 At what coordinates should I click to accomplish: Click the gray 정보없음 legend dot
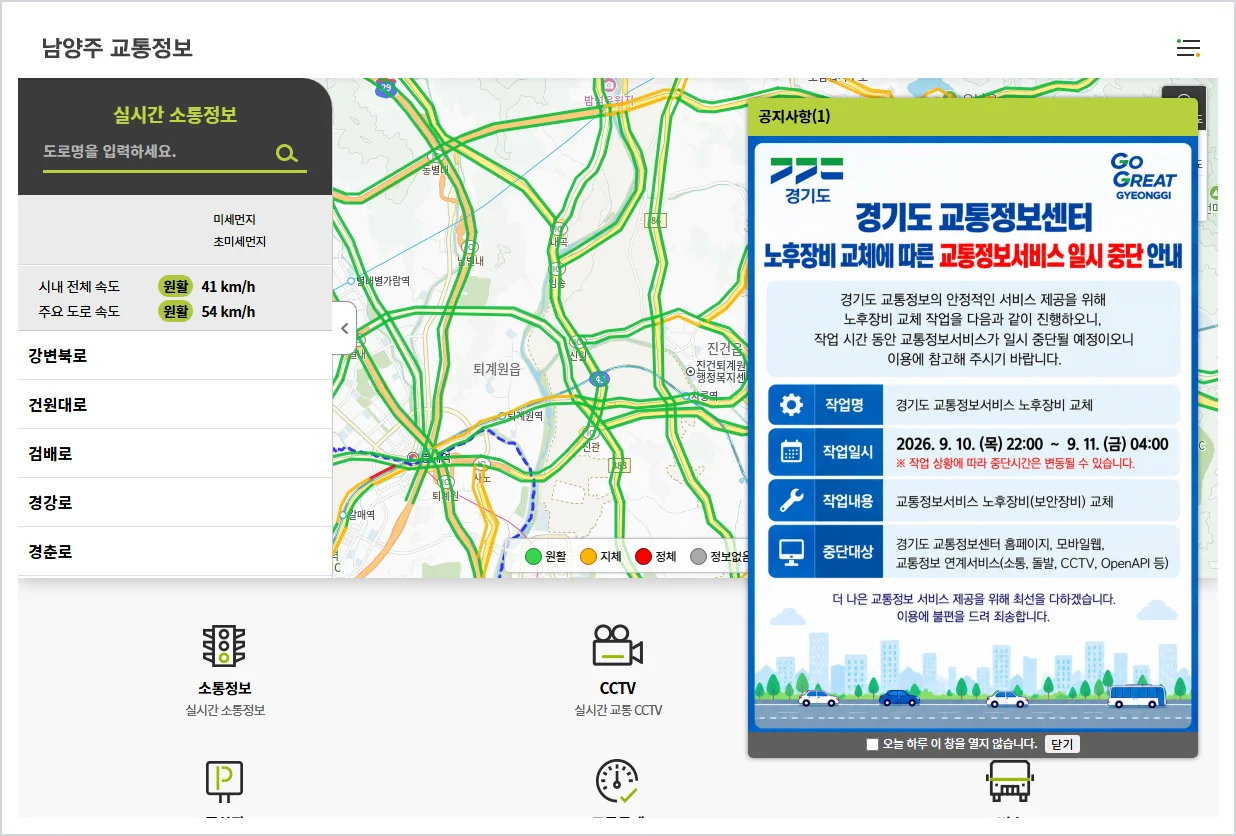698,556
